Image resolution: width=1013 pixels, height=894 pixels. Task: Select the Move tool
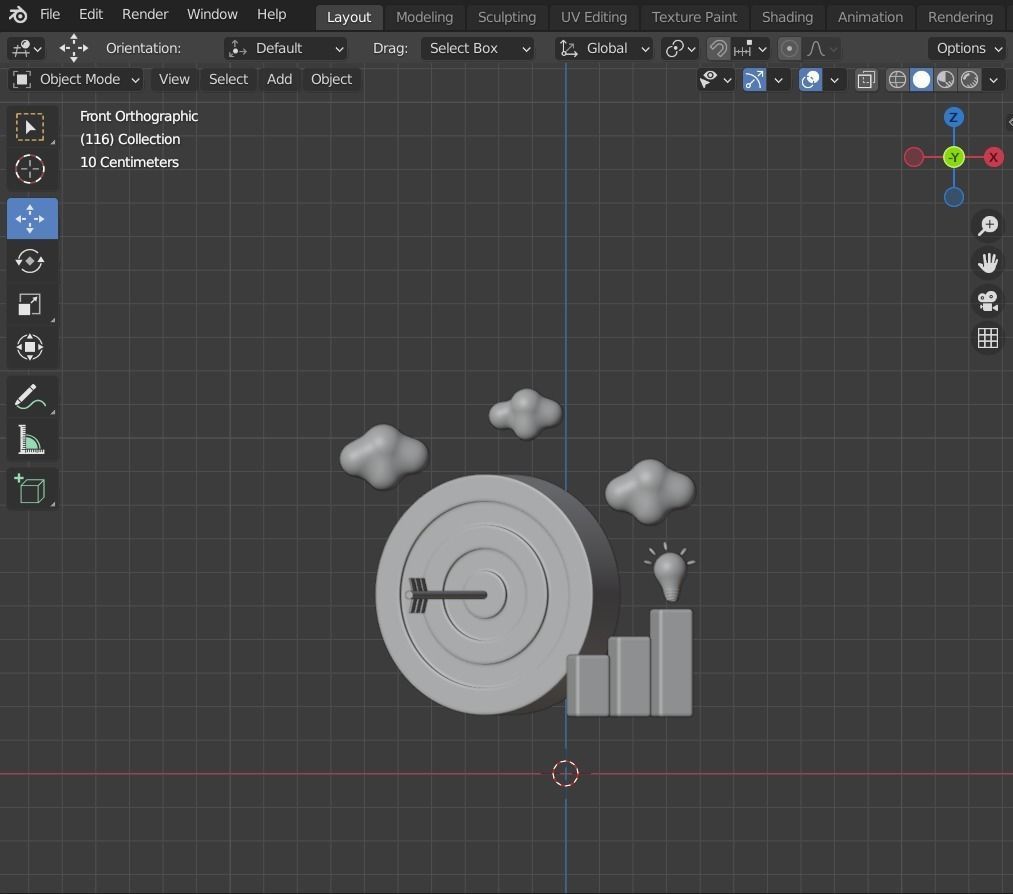(30, 218)
